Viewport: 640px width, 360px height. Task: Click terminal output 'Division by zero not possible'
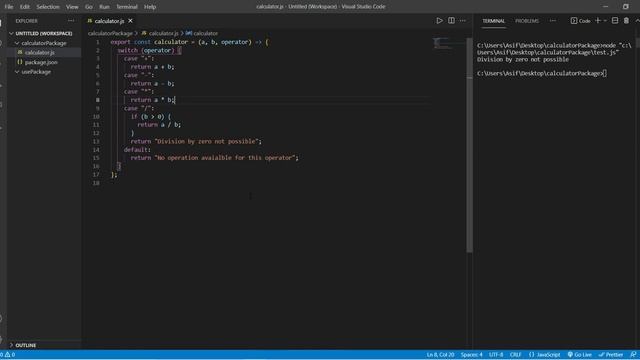coord(523,60)
